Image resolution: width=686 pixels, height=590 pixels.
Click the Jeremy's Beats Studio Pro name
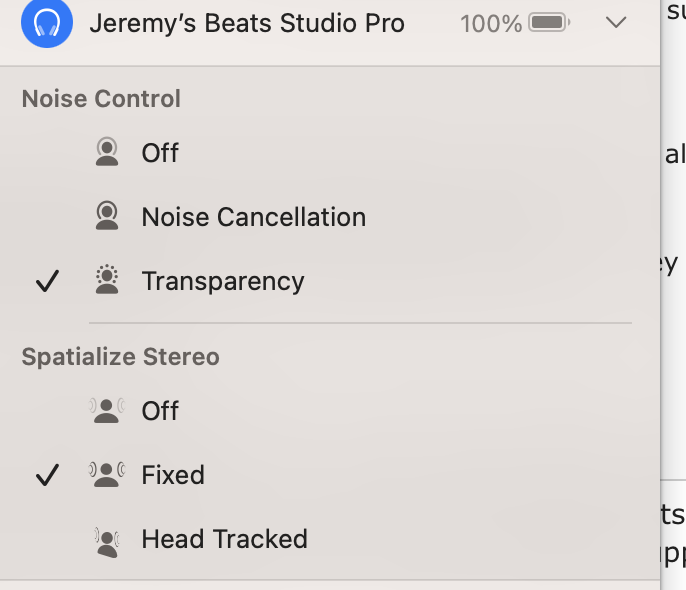[x=247, y=23]
